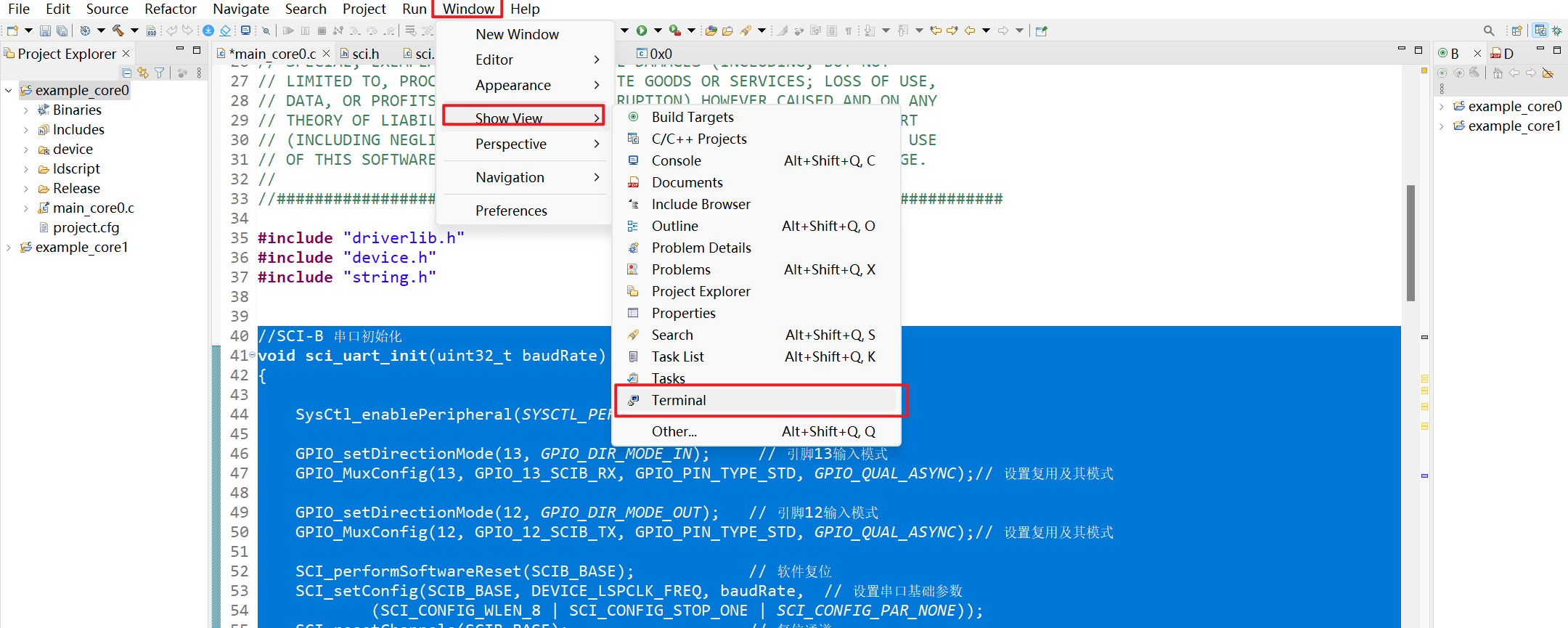This screenshot has height=628, width=1568.
Task: Open the 0x0 editor tab
Action: click(654, 54)
